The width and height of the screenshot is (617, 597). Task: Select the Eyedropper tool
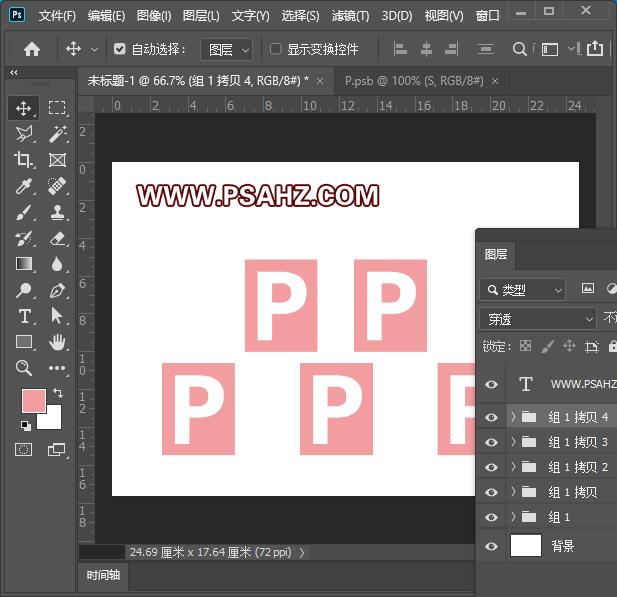point(24,186)
